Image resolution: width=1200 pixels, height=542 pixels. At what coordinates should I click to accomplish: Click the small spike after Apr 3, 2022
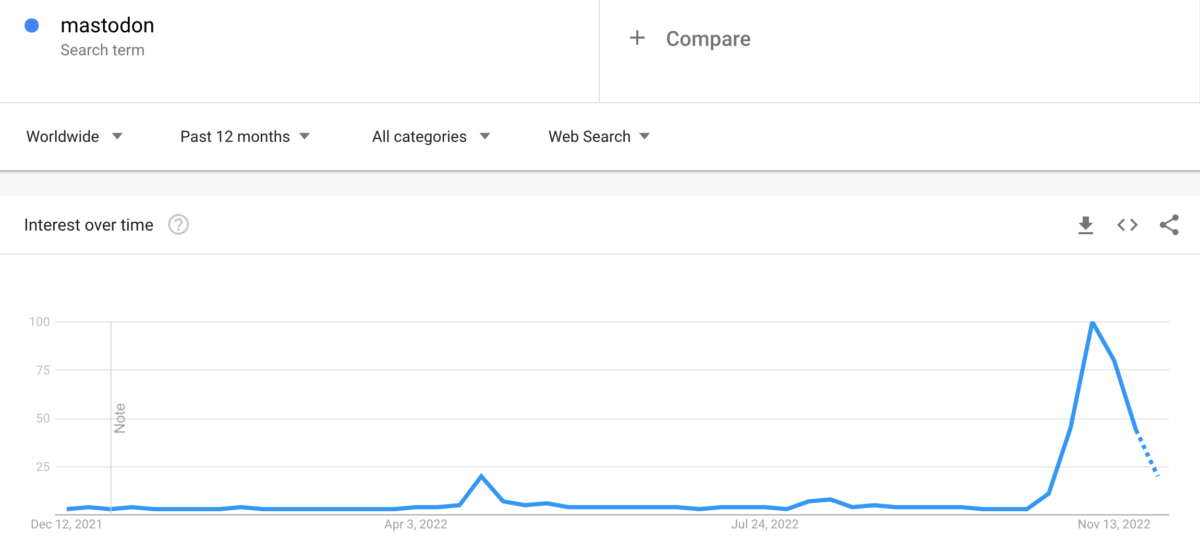[x=482, y=476]
